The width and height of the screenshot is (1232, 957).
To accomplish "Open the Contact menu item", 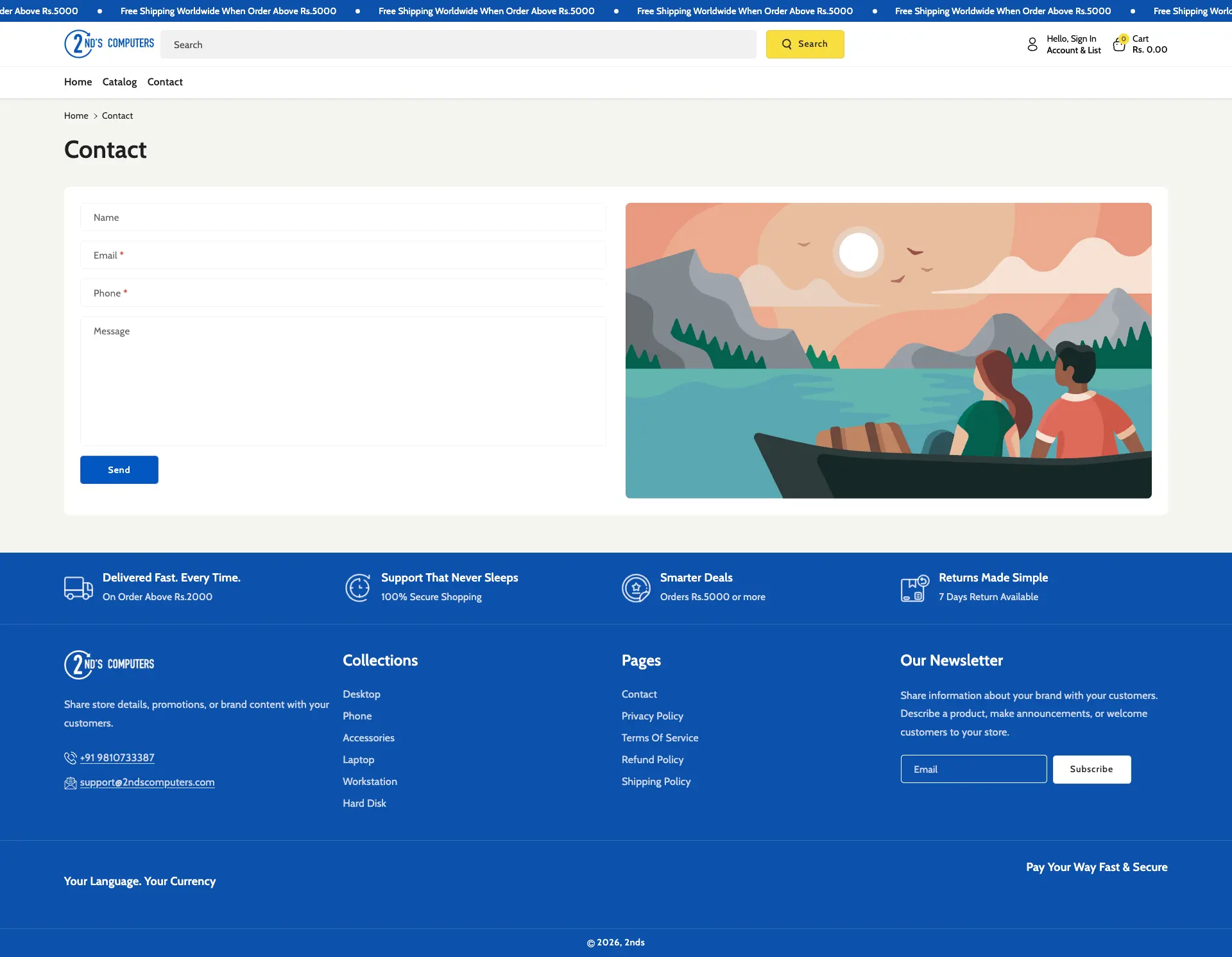I will (x=165, y=82).
